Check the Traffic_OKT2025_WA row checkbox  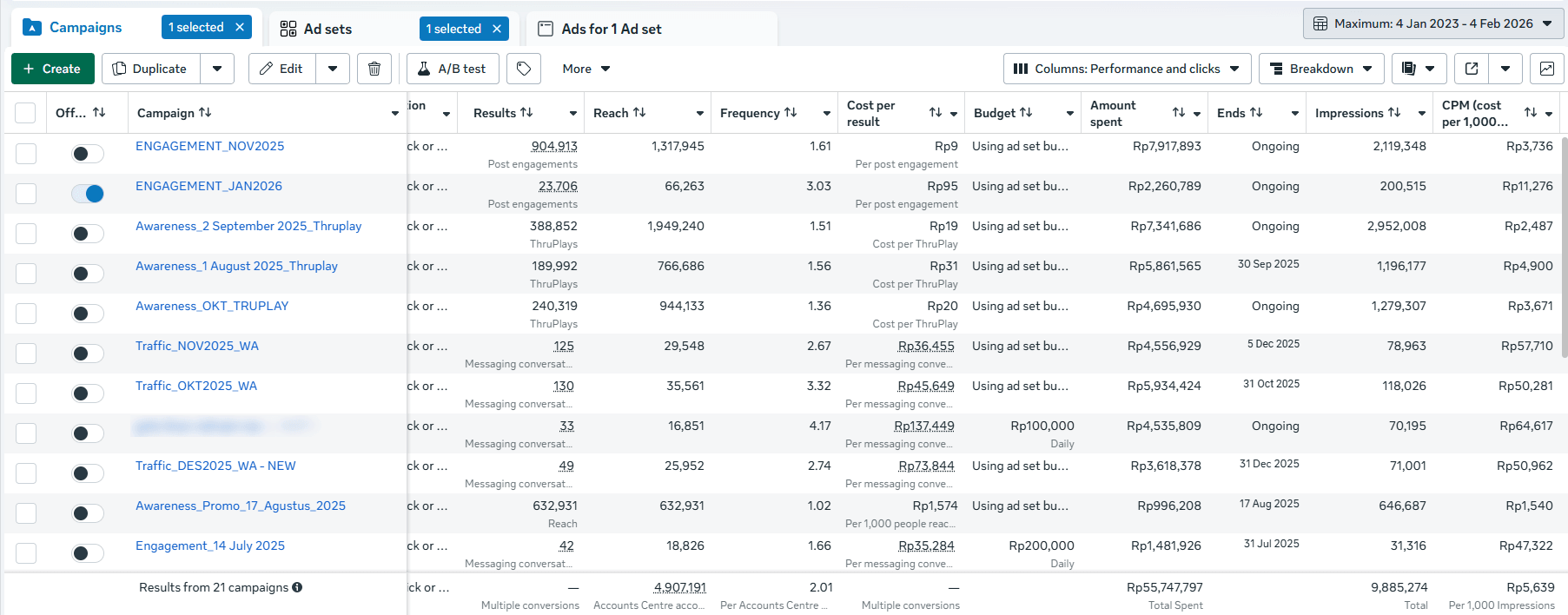pyautogui.click(x=26, y=393)
